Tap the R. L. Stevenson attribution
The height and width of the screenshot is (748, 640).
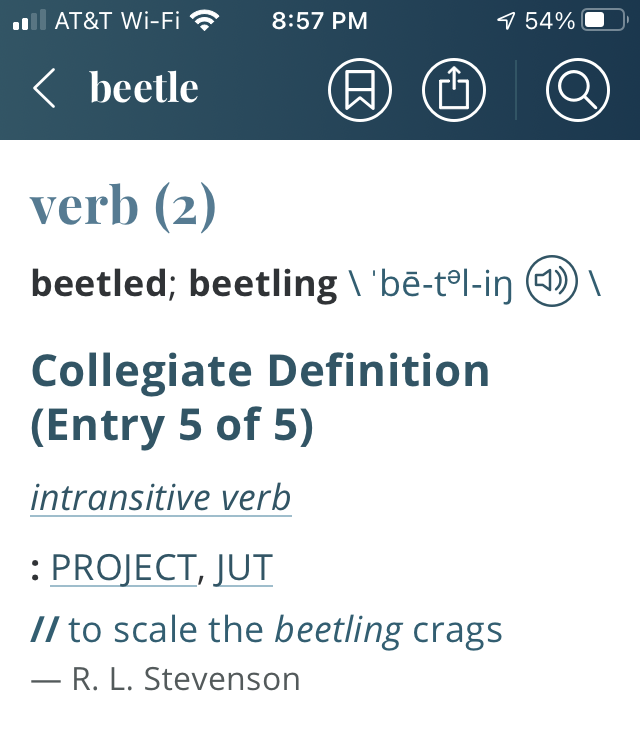coord(165,679)
